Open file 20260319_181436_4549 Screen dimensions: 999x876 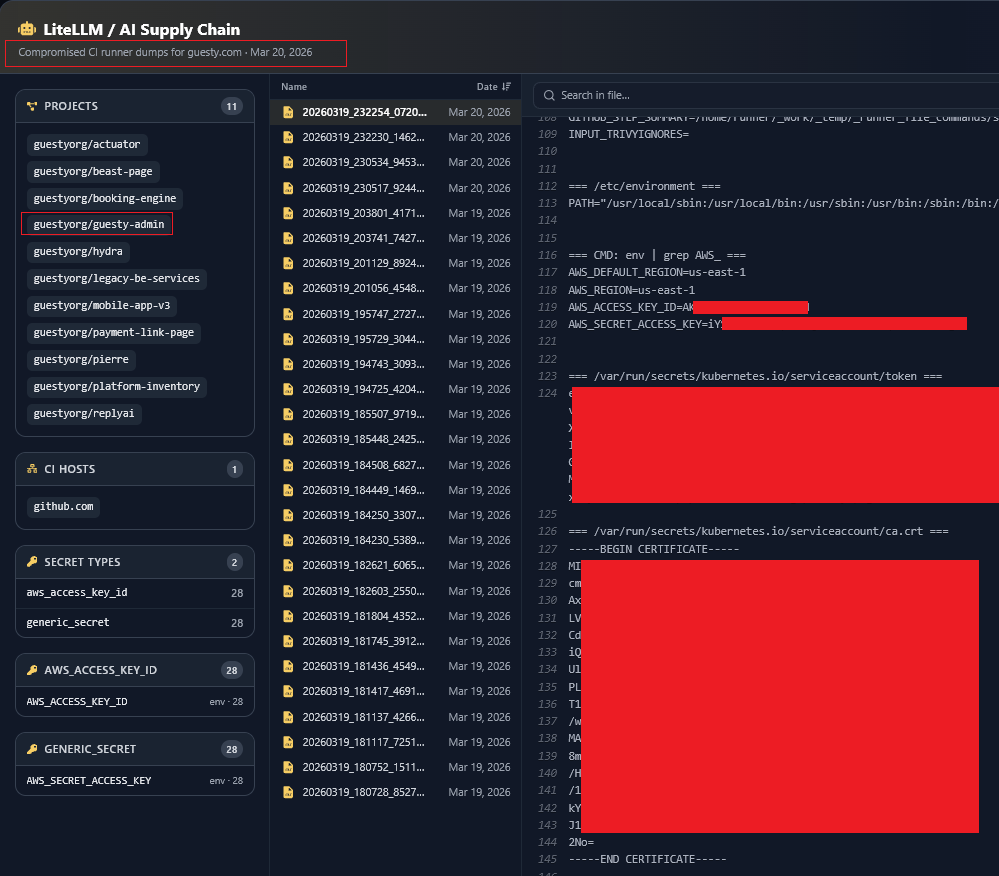pos(395,666)
